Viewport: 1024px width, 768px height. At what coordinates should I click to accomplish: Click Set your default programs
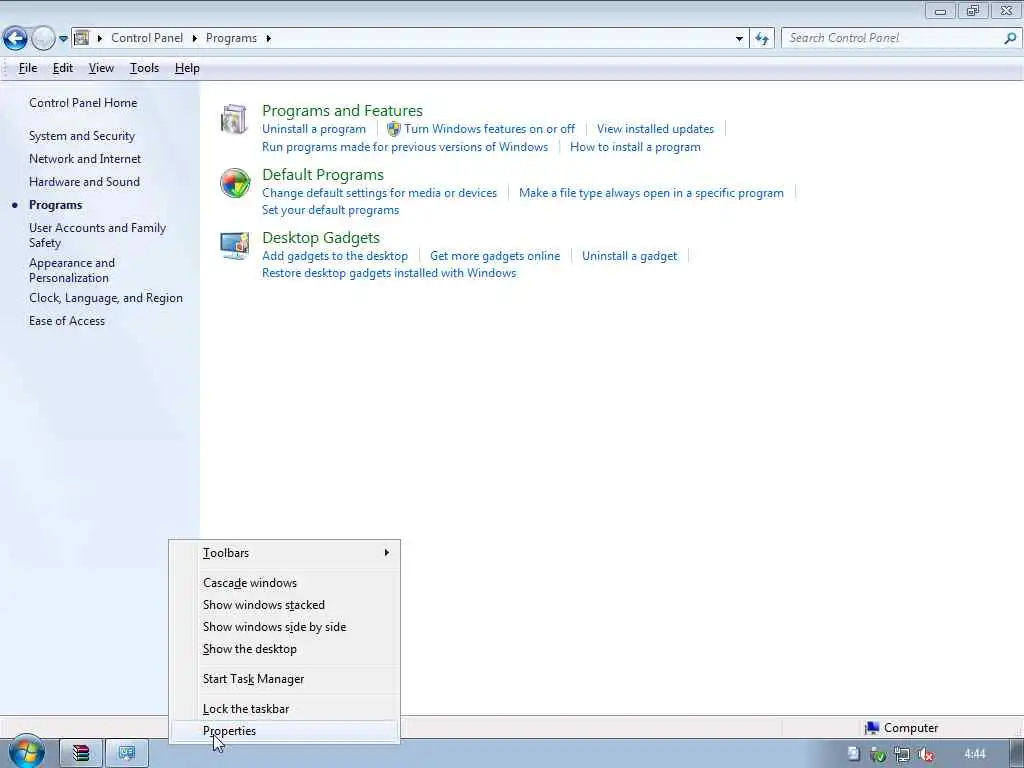point(330,210)
